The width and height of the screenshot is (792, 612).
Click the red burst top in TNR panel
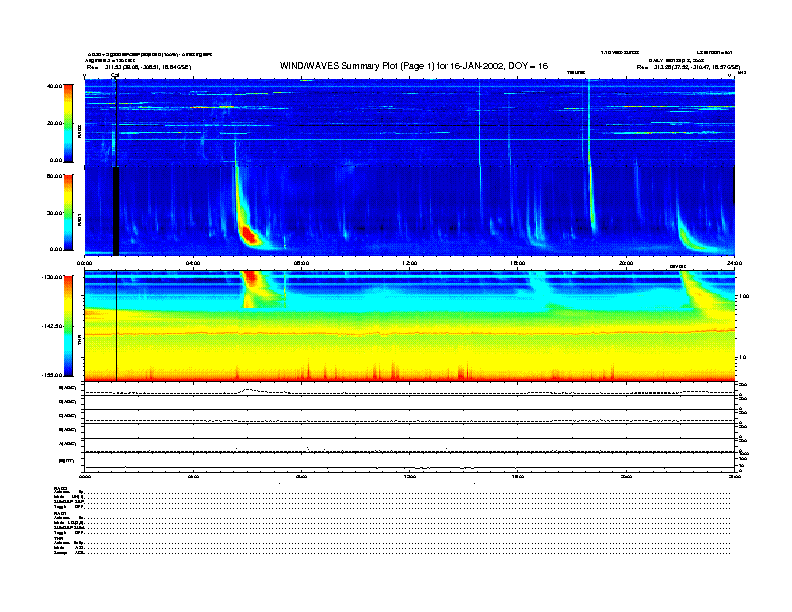[x=251, y=278]
